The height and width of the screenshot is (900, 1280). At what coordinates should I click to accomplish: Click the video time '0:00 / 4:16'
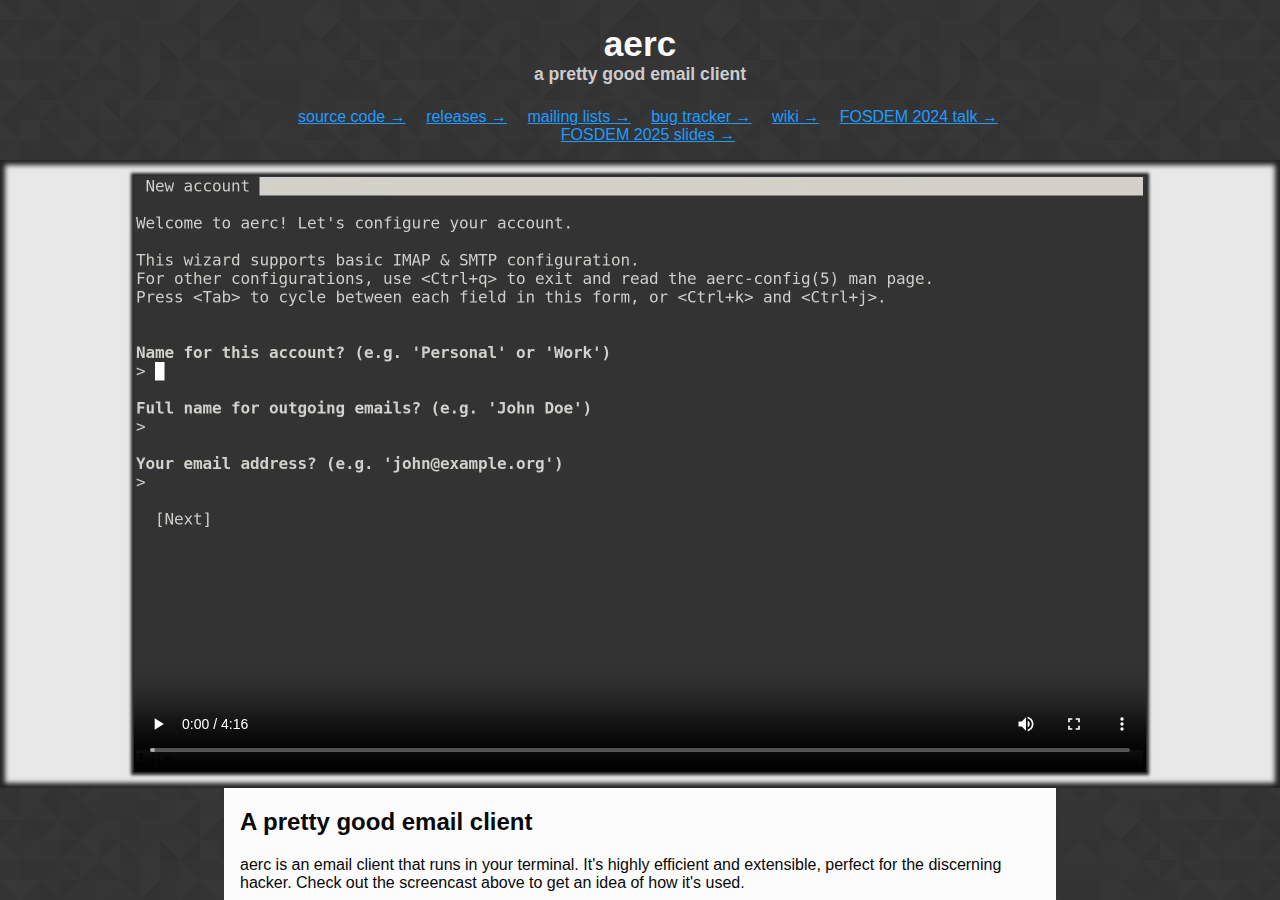click(215, 724)
